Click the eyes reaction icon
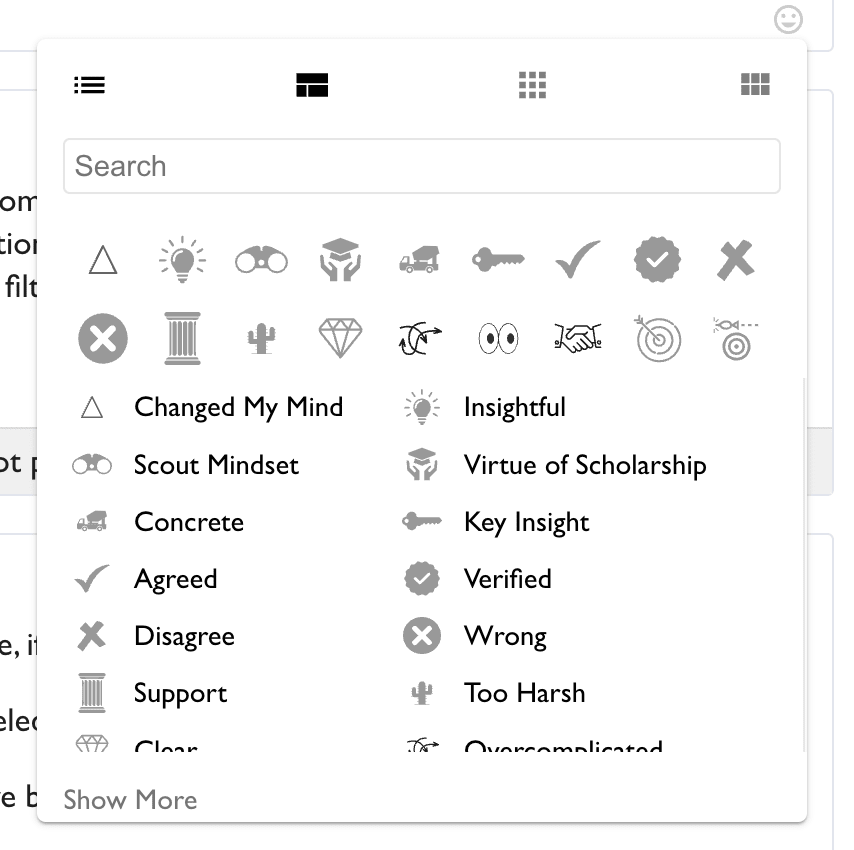Viewport: 854px width, 850px height. click(x=498, y=339)
